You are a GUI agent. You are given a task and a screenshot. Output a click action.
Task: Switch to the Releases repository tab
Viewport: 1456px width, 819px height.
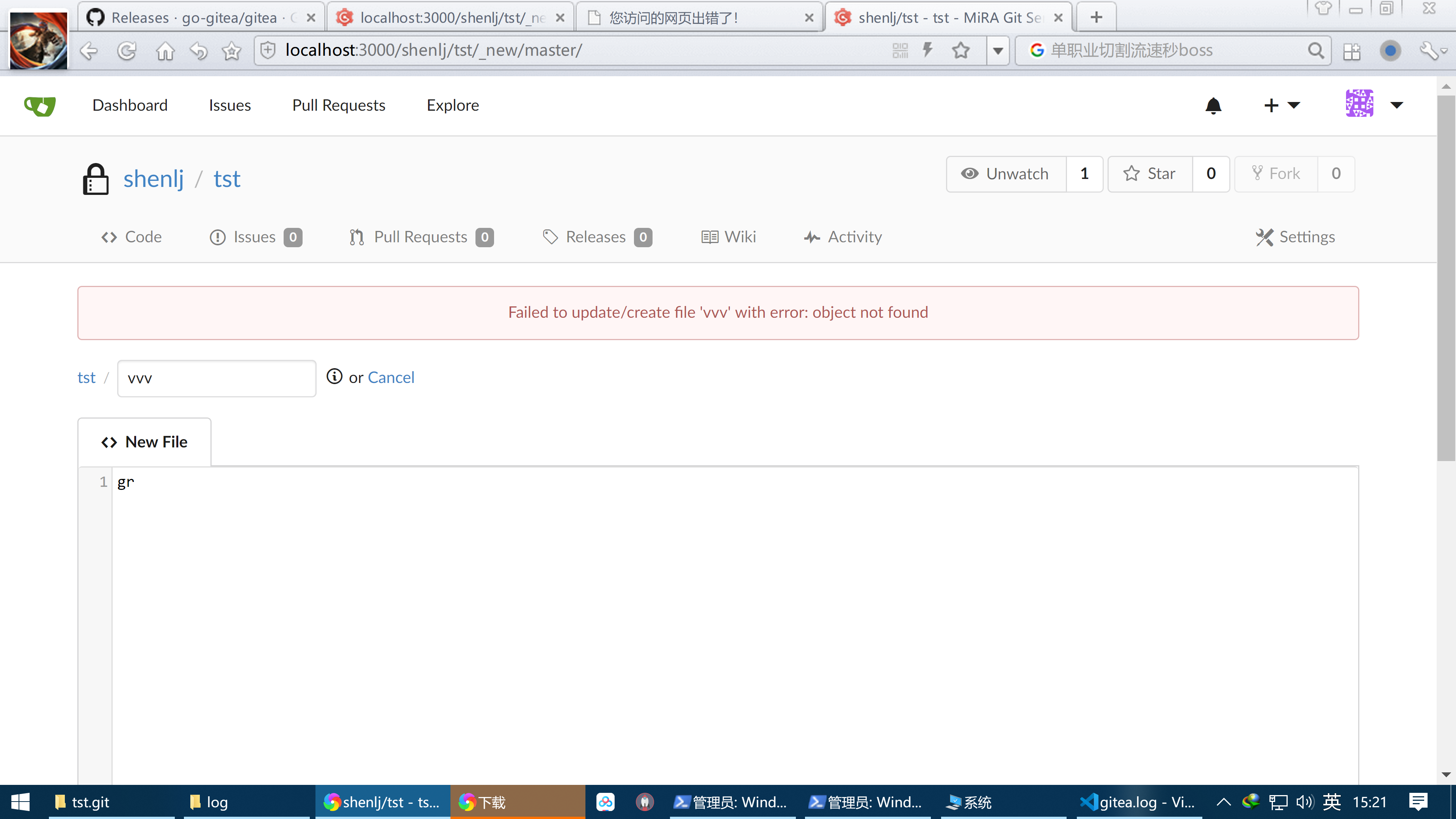(x=596, y=237)
